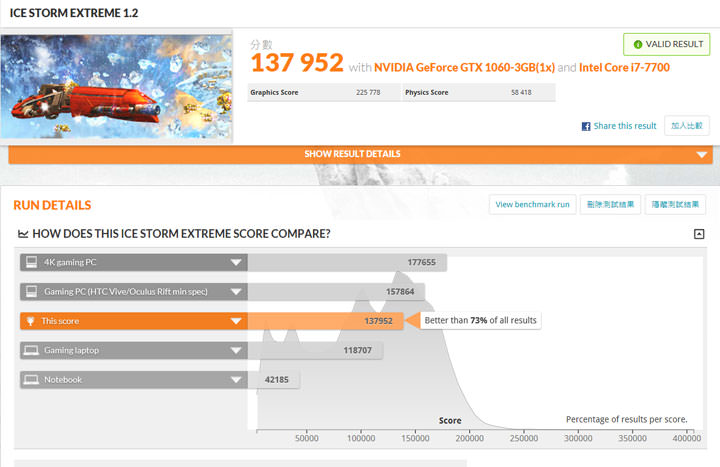Collapse the score comparison section
This screenshot has width=720, height=467.
tap(699, 234)
